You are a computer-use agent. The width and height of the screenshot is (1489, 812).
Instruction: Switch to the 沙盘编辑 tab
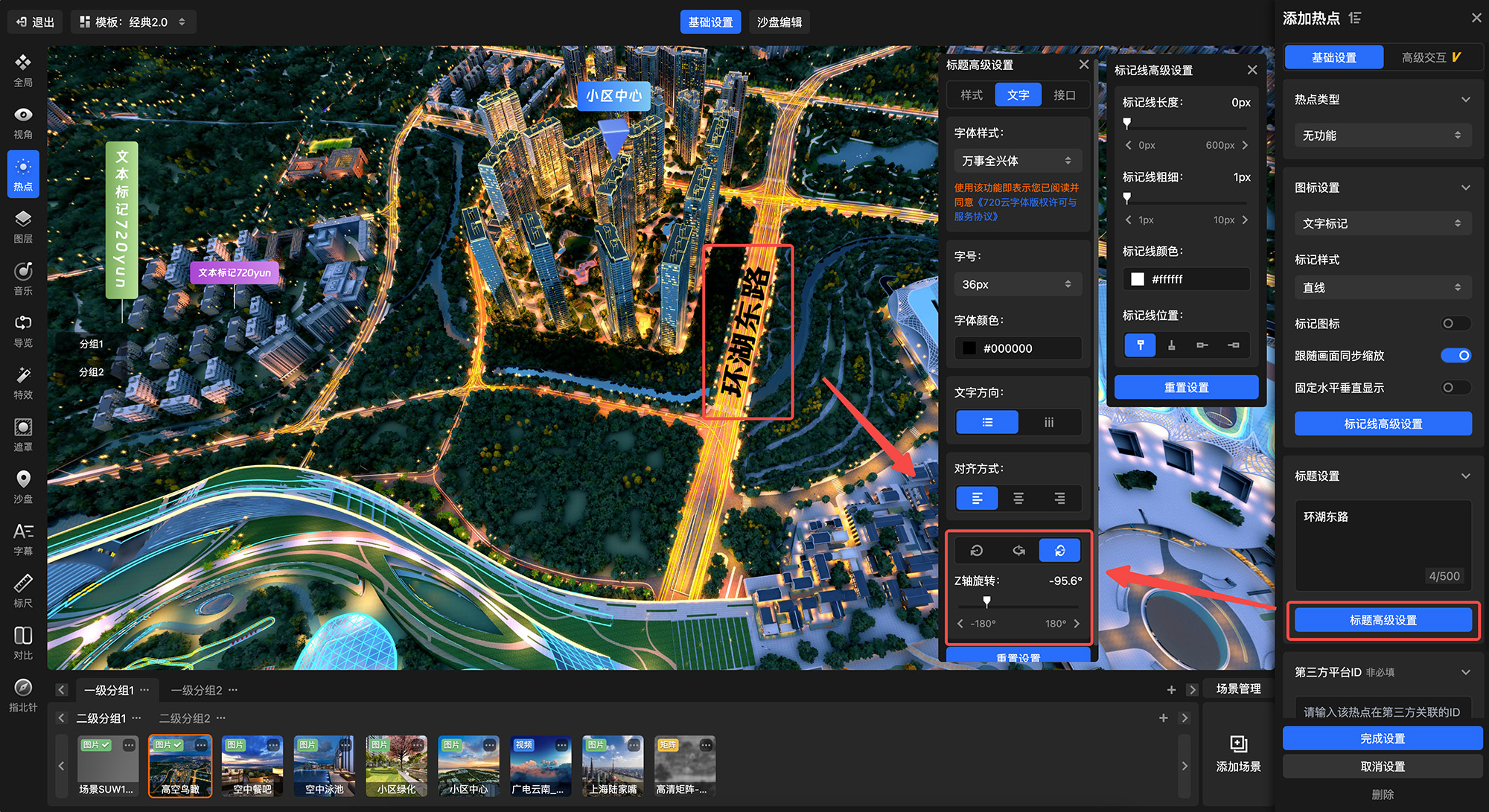(x=779, y=22)
